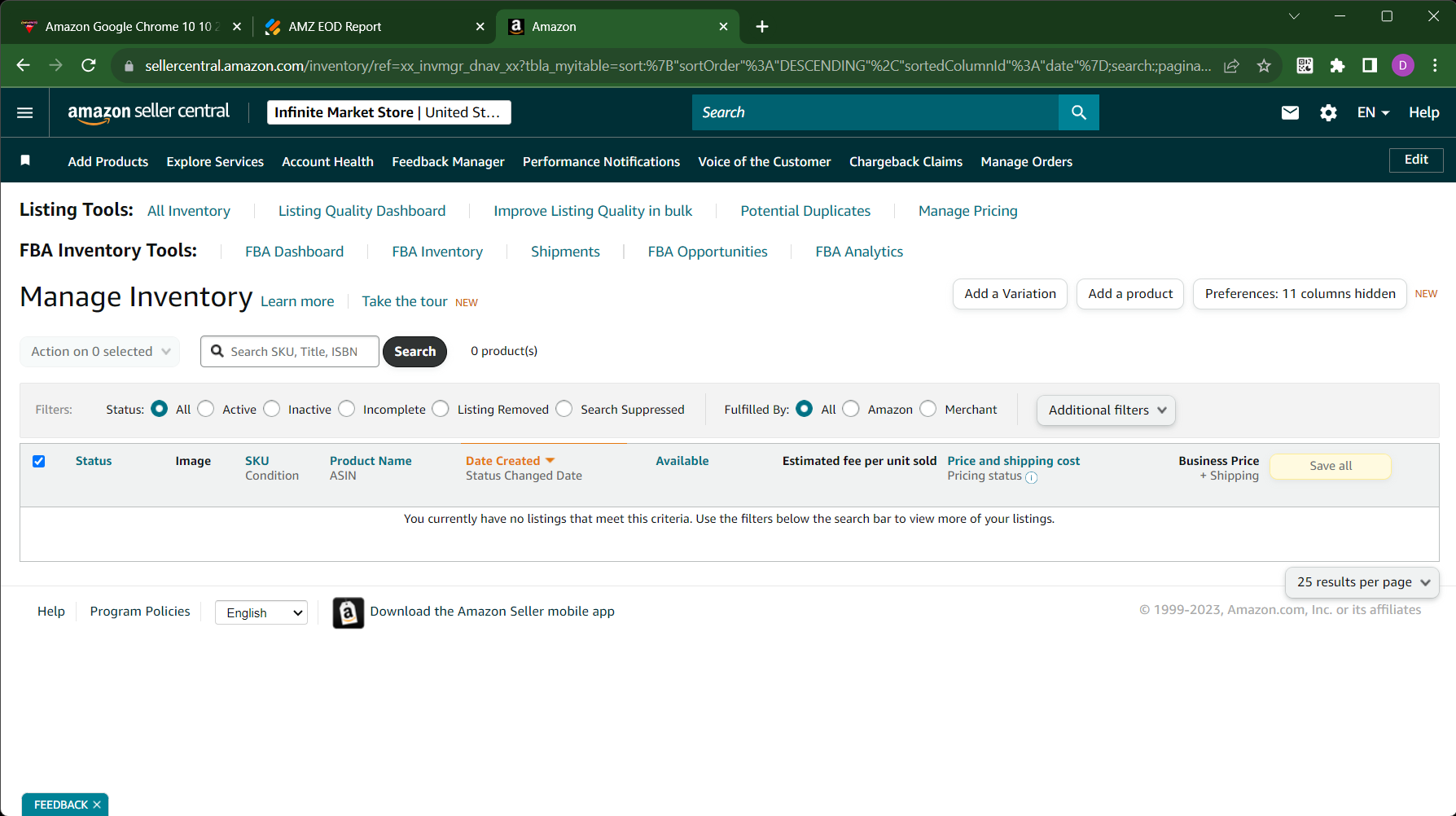Image resolution: width=1456 pixels, height=816 pixels.
Task: Open Feedback Manager in the nav bar
Action: [448, 161]
